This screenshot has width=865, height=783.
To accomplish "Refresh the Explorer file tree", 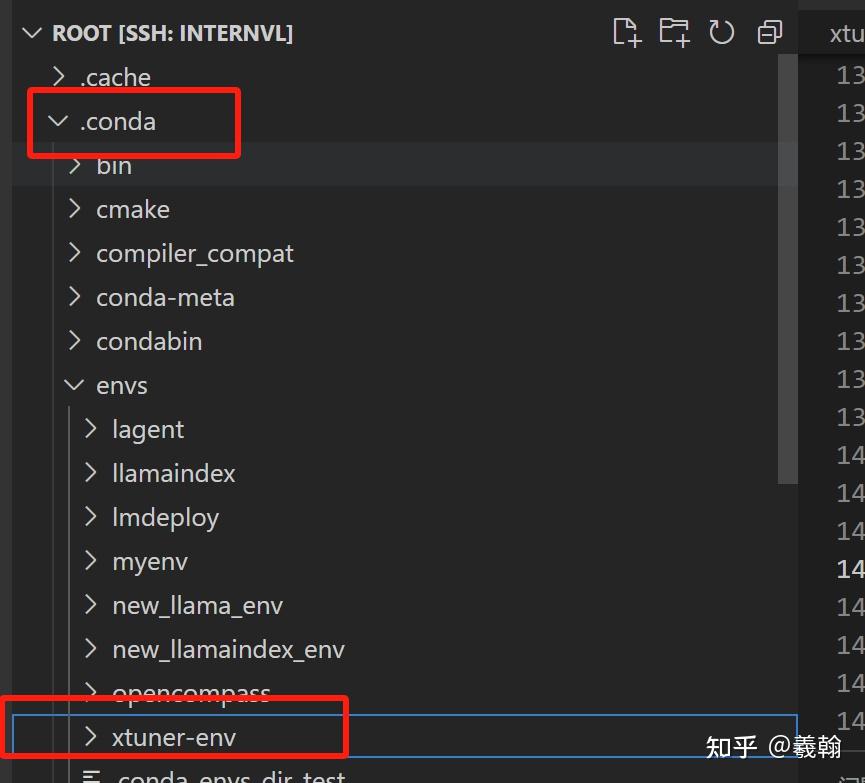I will 722,32.
